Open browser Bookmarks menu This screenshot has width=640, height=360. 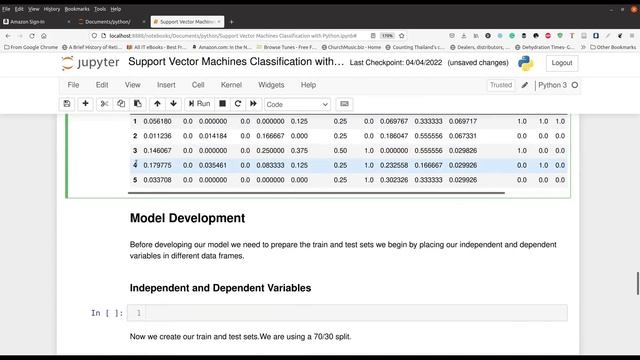click(77, 9)
